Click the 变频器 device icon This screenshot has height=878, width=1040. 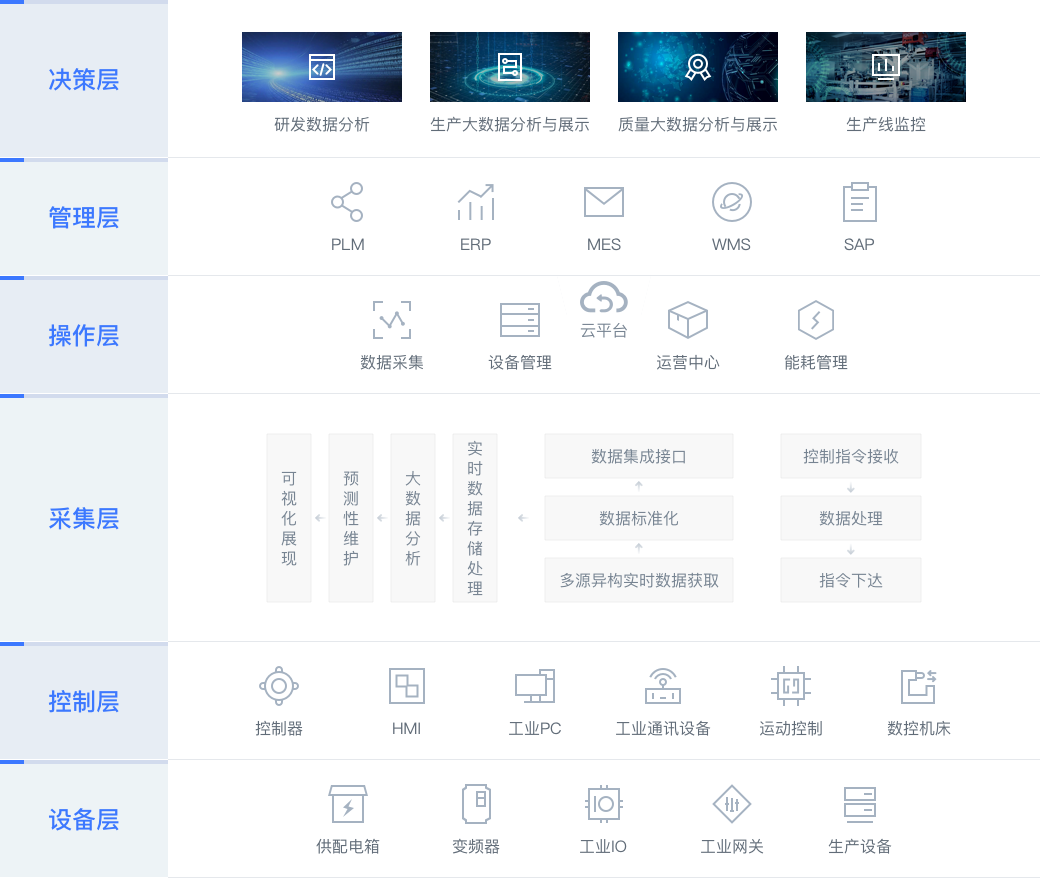click(x=476, y=804)
